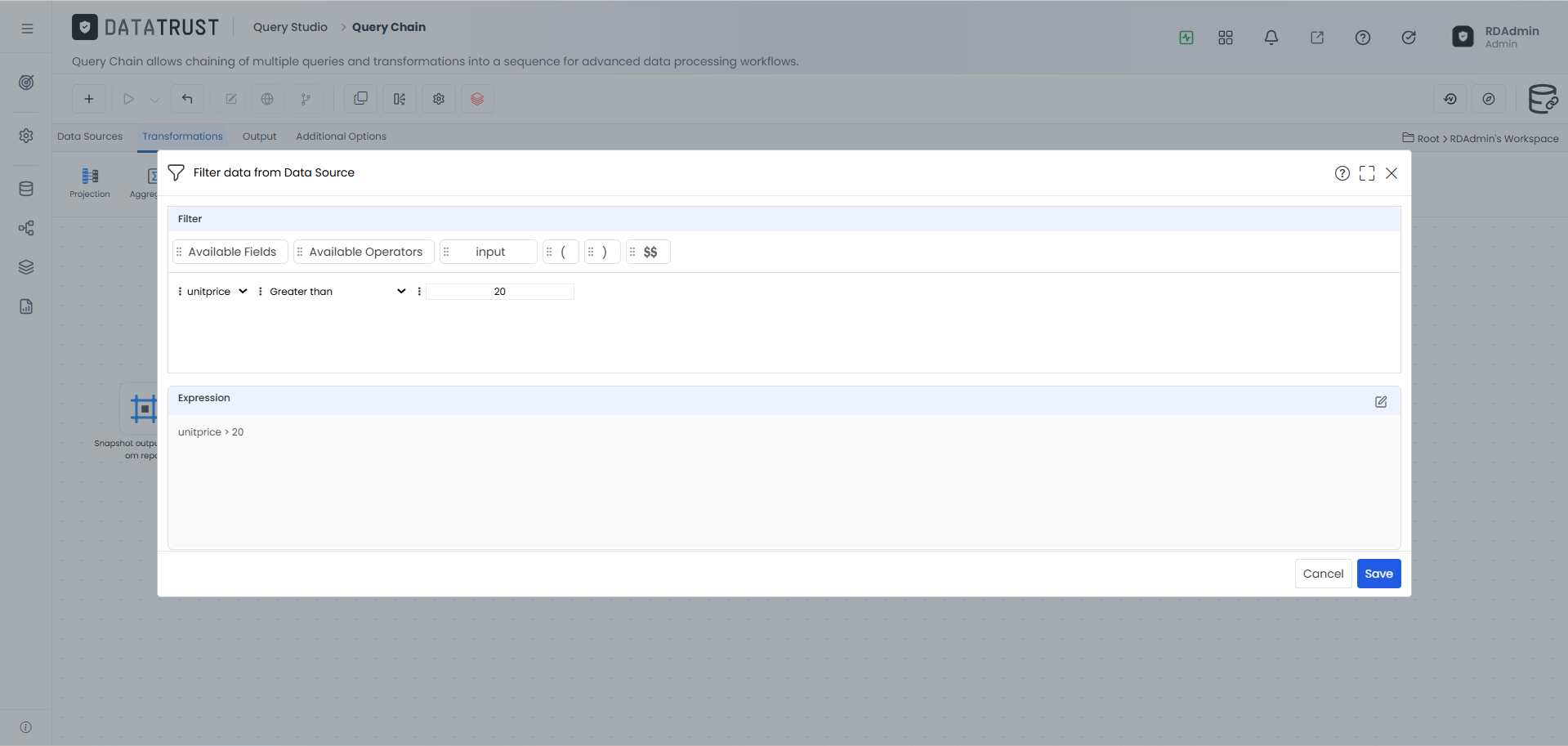Open the Greater than operator dropdown
The height and width of the screenshot is (746, 1568).
pyautogui.click(x=337, y=292)
